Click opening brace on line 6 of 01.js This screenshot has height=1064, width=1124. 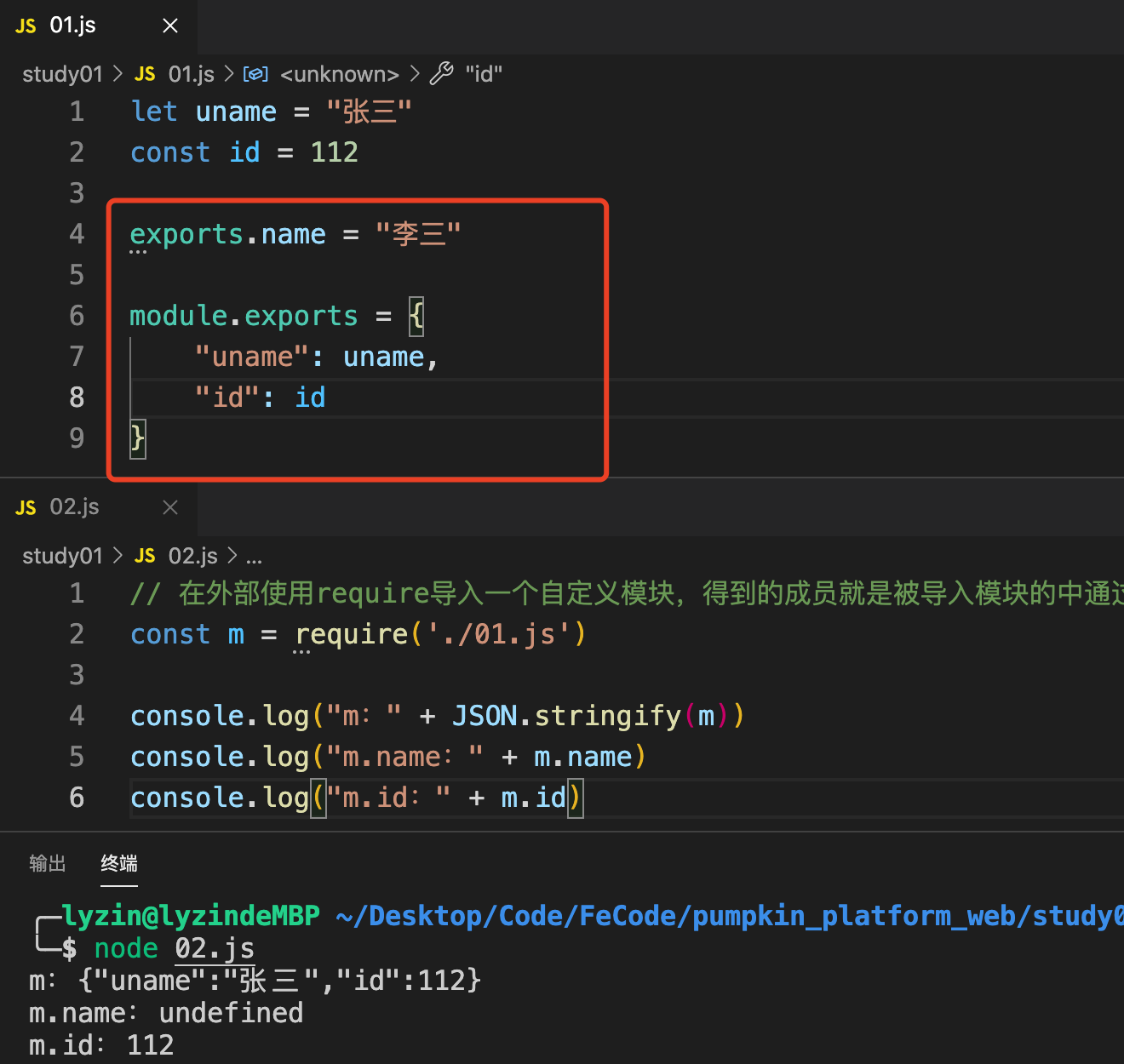tap(416, 316)
